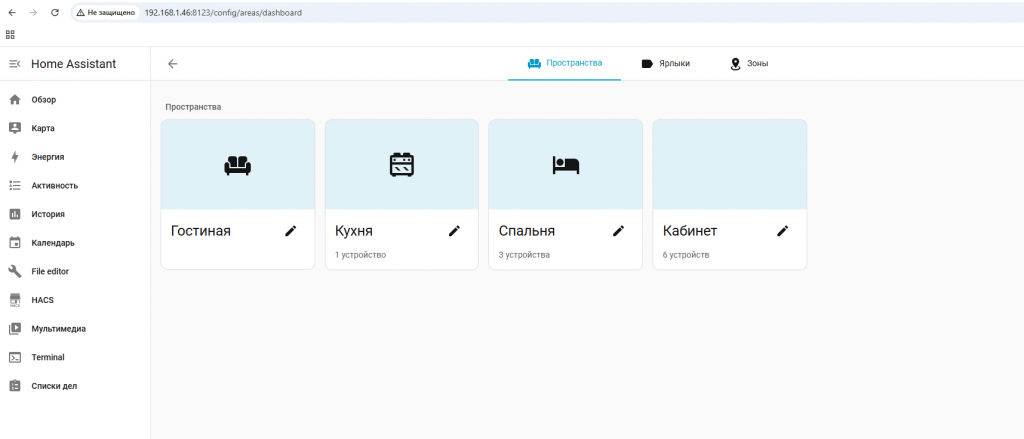This screenshot has height=439, width=1024.
Task: Open the browser apps grid icon
Action: pos(10,34)
